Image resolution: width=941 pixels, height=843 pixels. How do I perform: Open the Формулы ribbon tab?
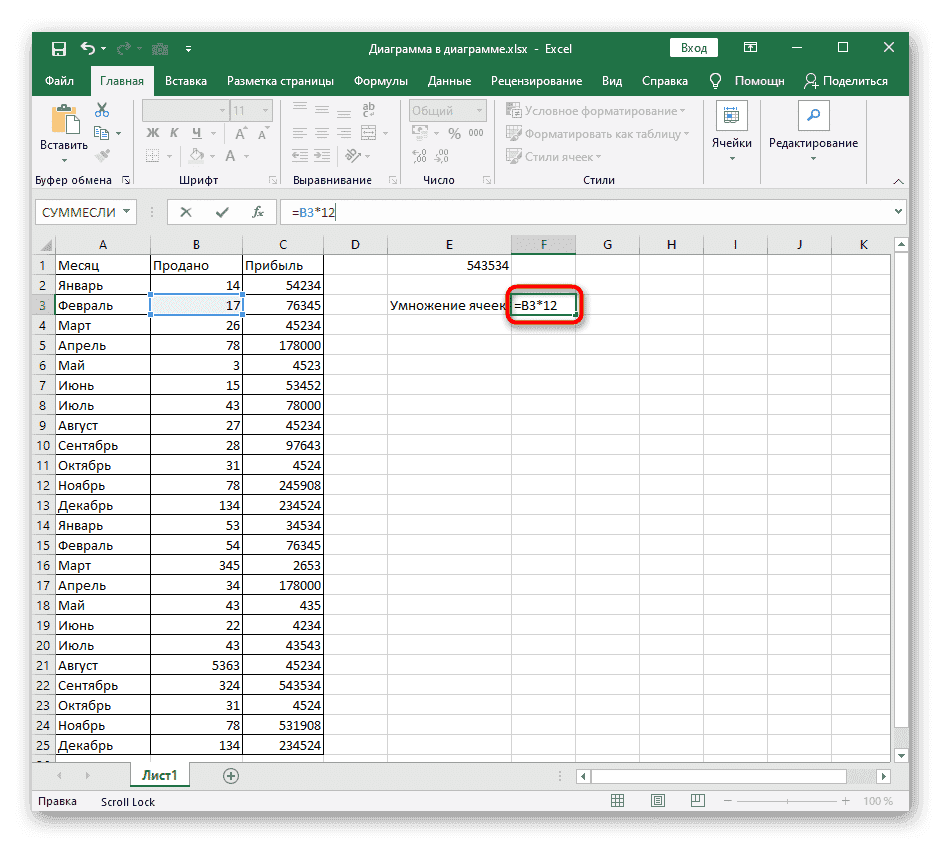(381, 81)
